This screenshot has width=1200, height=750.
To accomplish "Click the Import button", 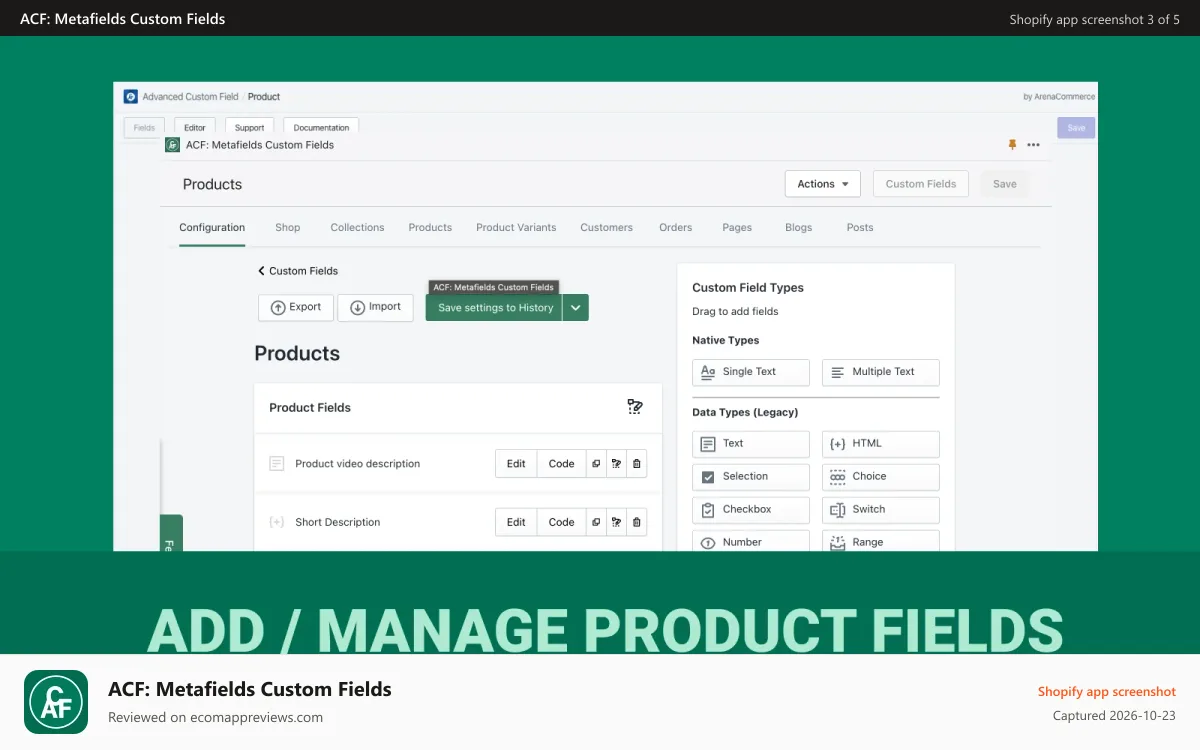I will [x=375, y=308].
